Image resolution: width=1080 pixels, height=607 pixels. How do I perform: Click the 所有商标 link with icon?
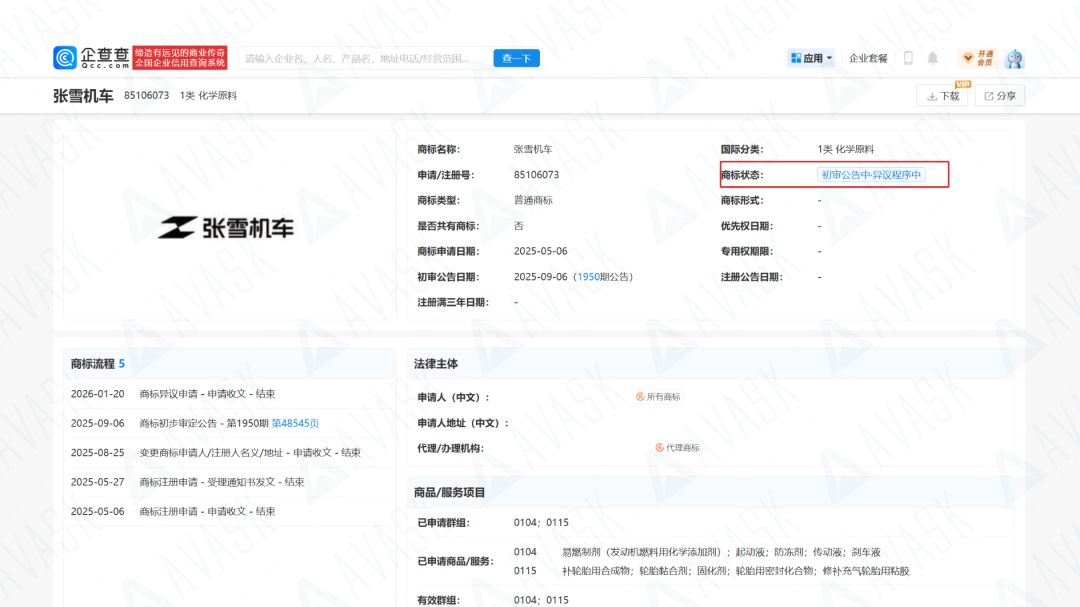click(x=658, y=397)
